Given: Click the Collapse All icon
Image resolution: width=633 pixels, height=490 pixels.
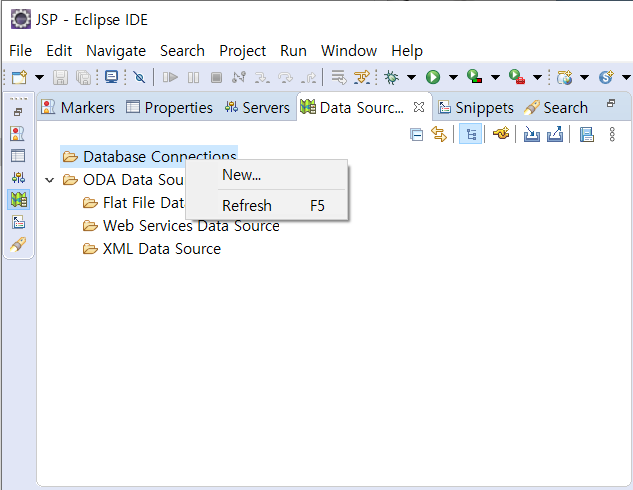Looking at the screenshot, I should [416, 134].
